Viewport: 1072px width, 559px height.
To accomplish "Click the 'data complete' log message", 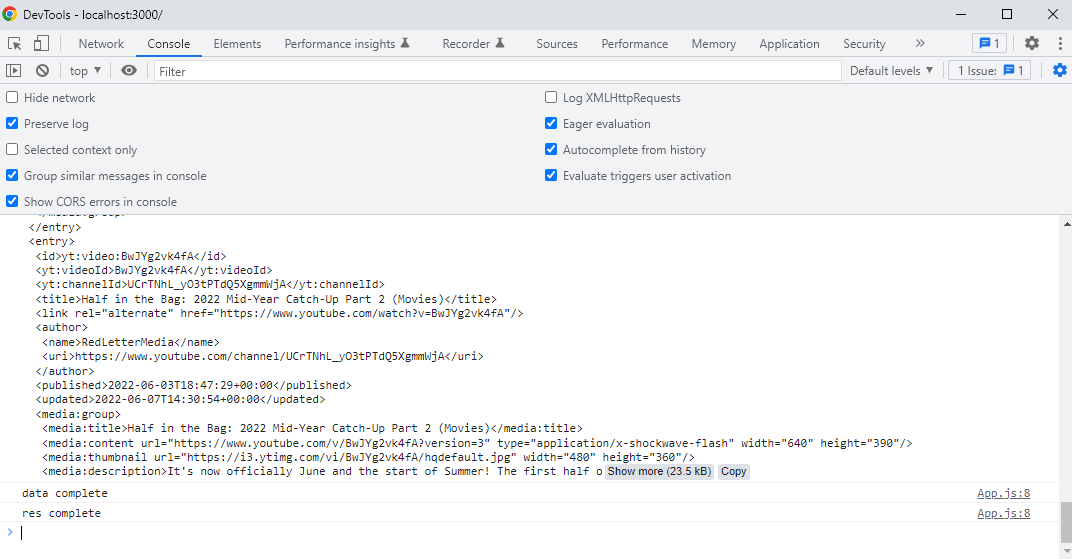I will coord(64,493).
